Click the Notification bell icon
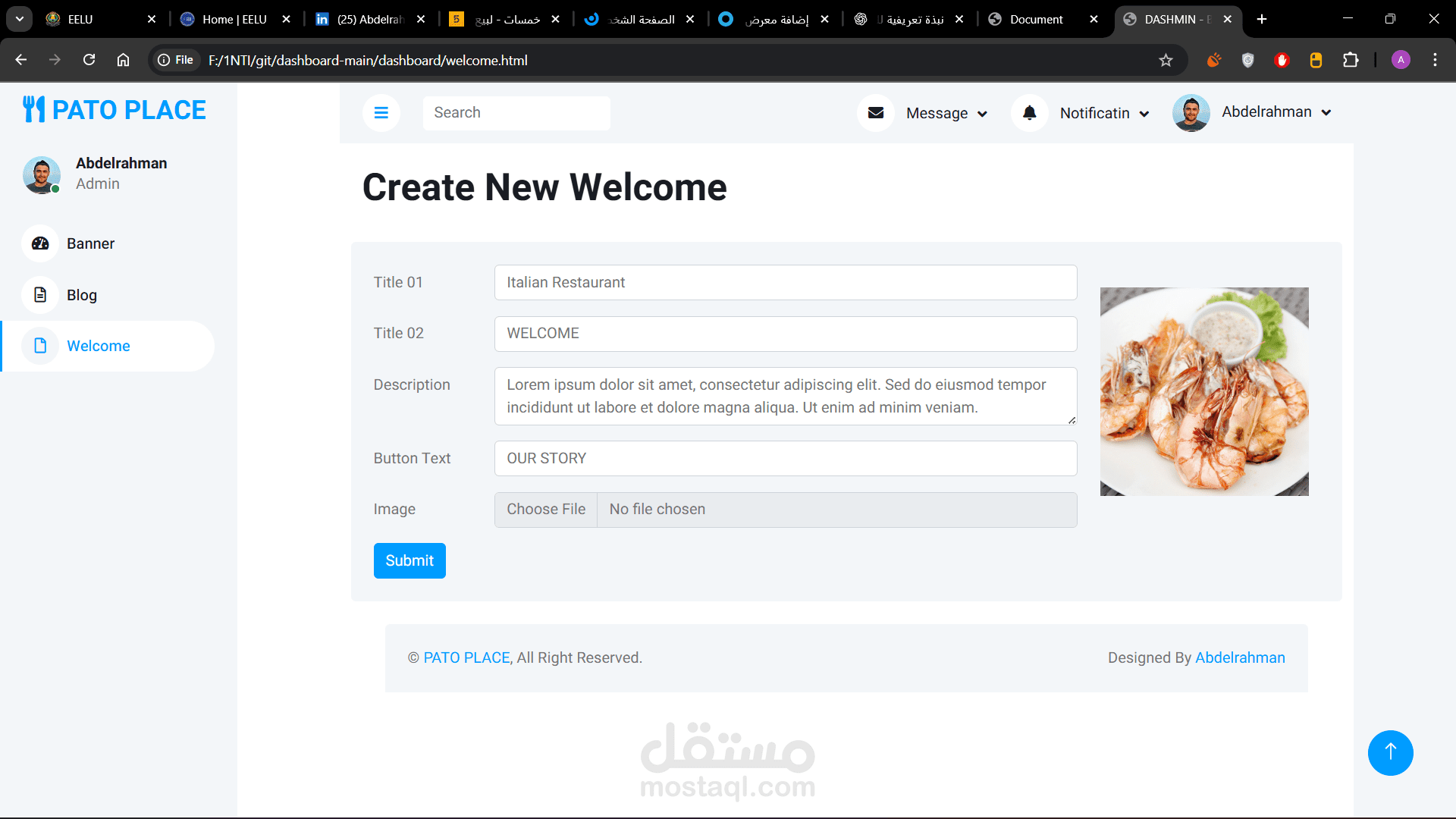 click(x=1029, y=113)
